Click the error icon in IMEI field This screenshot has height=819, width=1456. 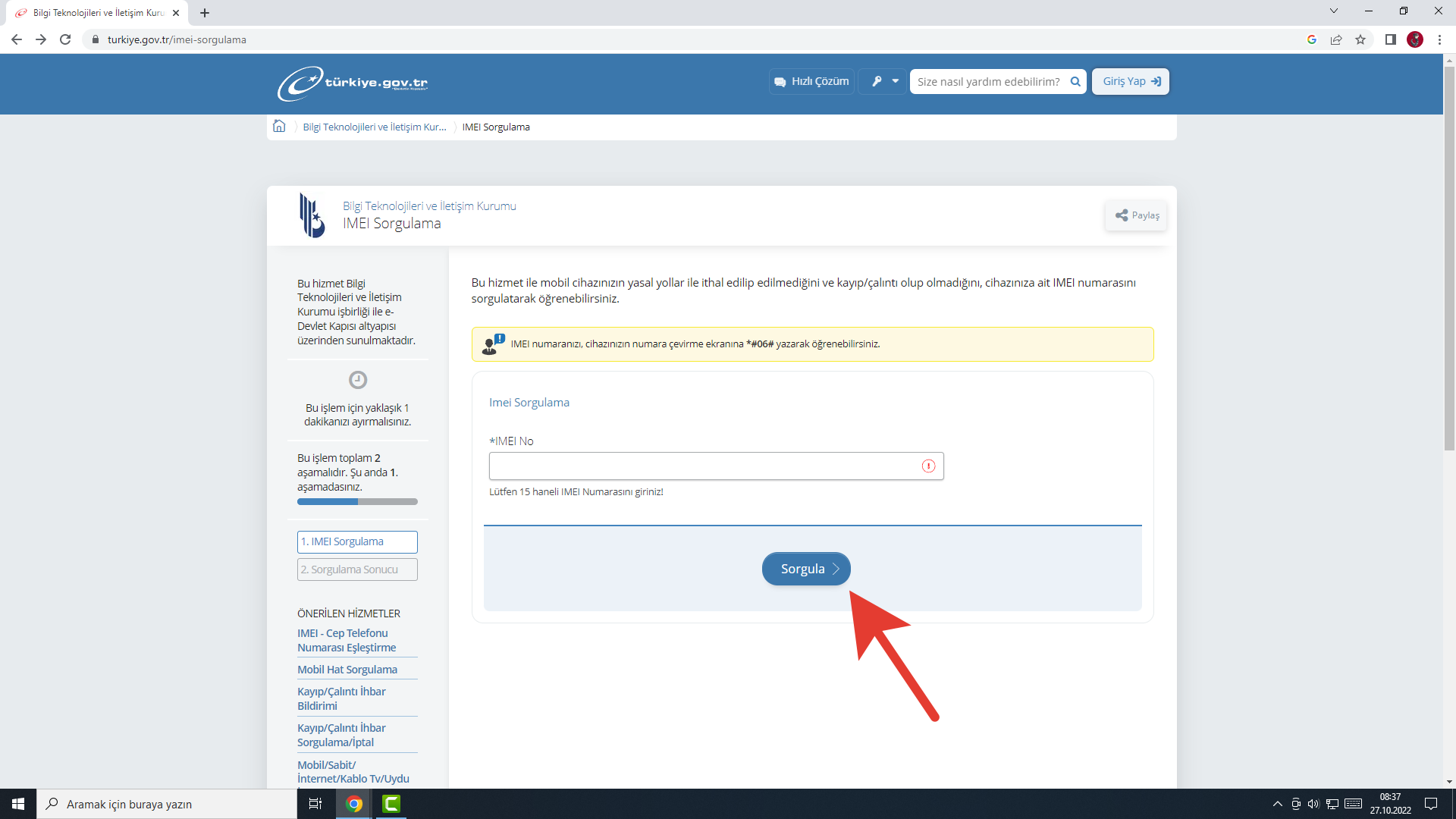(x=928, y=466)
